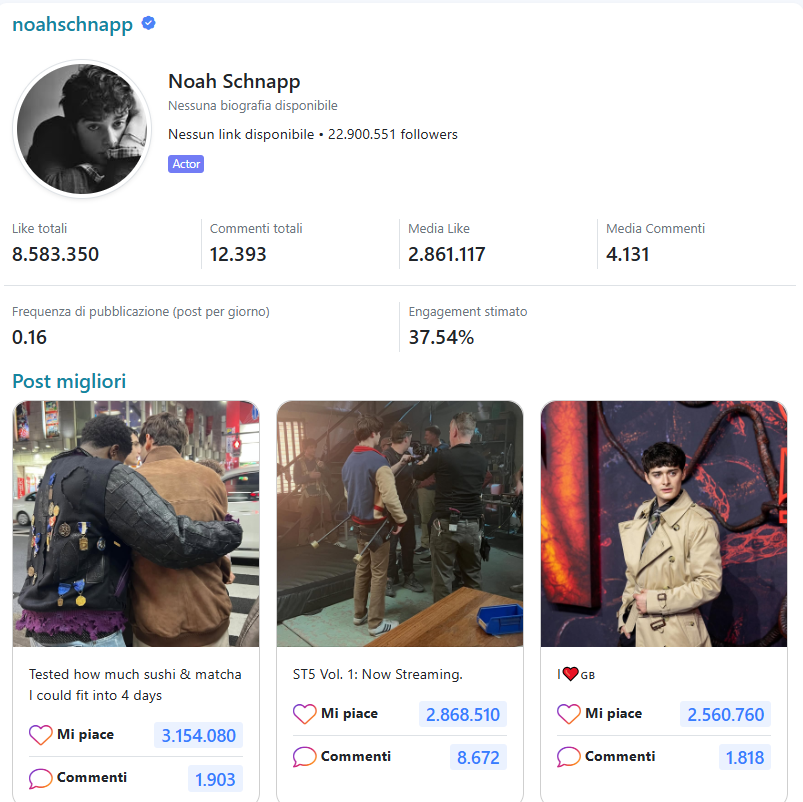Image resolution: width=803 pixels, height=802 pixels.
Task: Click the 8.672 comments count
Action: (478, 758)
